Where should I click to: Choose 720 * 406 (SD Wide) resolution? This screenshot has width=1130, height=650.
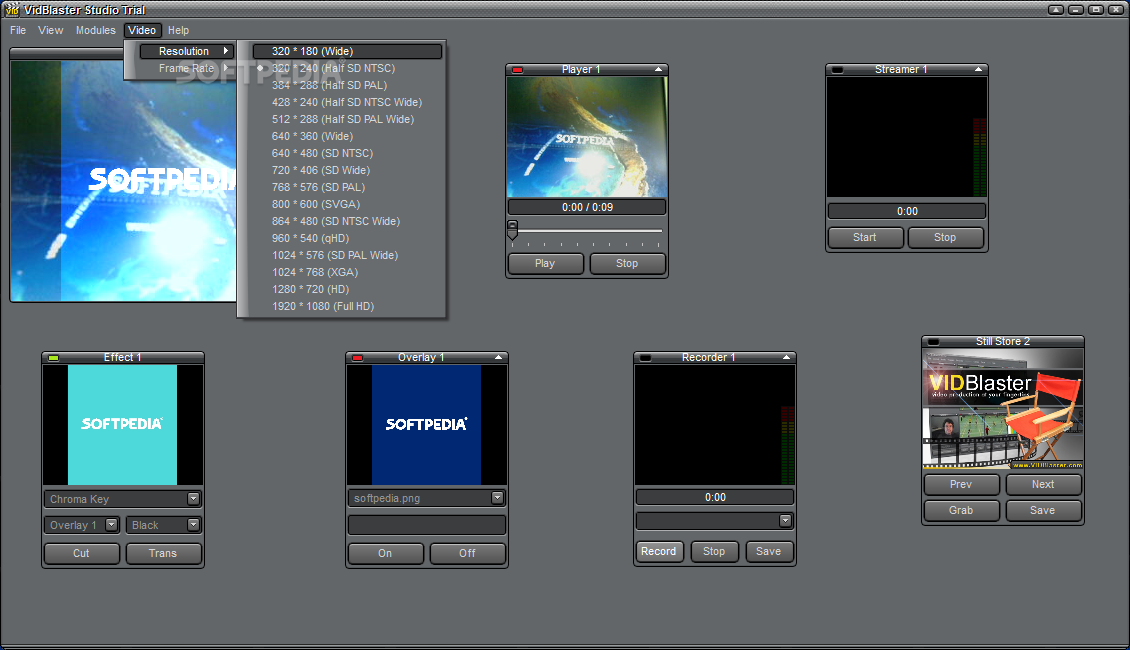pyautogui.click(x=347, y=170)
